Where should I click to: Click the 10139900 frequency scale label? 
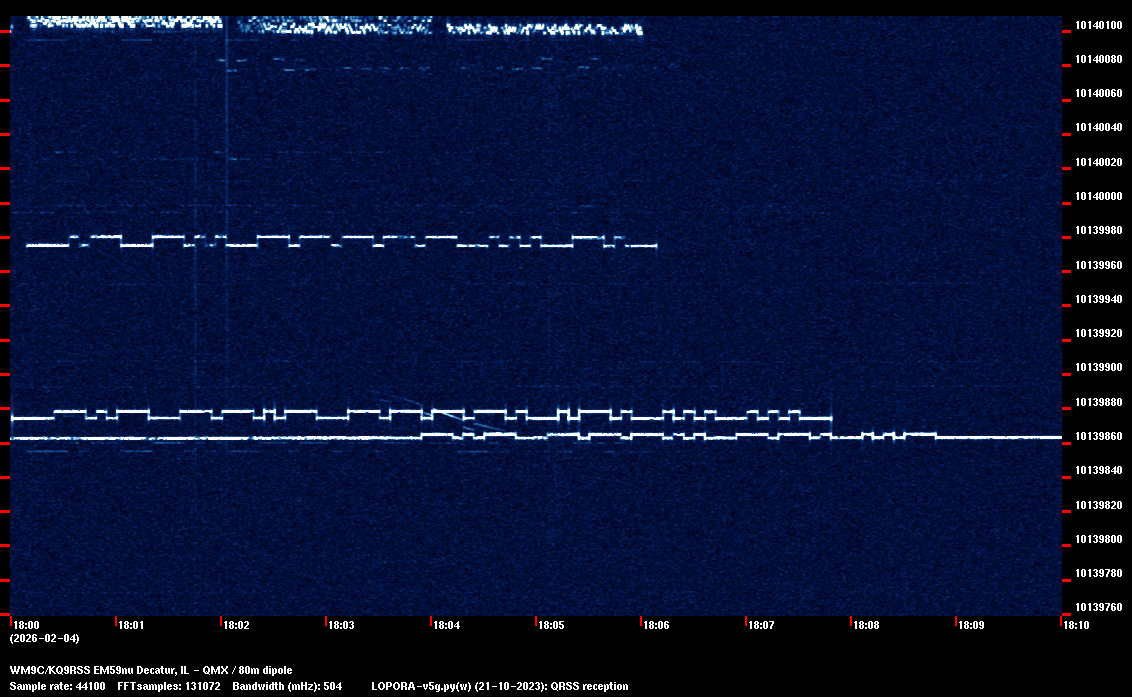(x=1099, y=368)
